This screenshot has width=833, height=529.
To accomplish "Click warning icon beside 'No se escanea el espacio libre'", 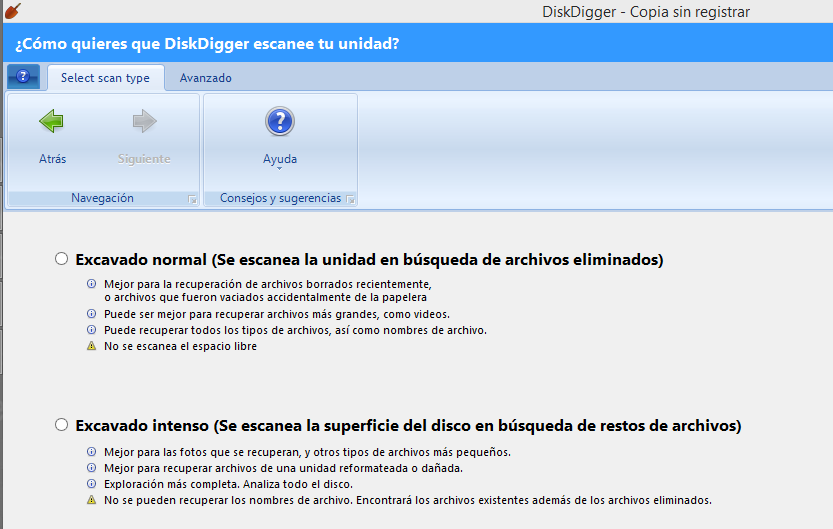I will (x=91, y=346).
